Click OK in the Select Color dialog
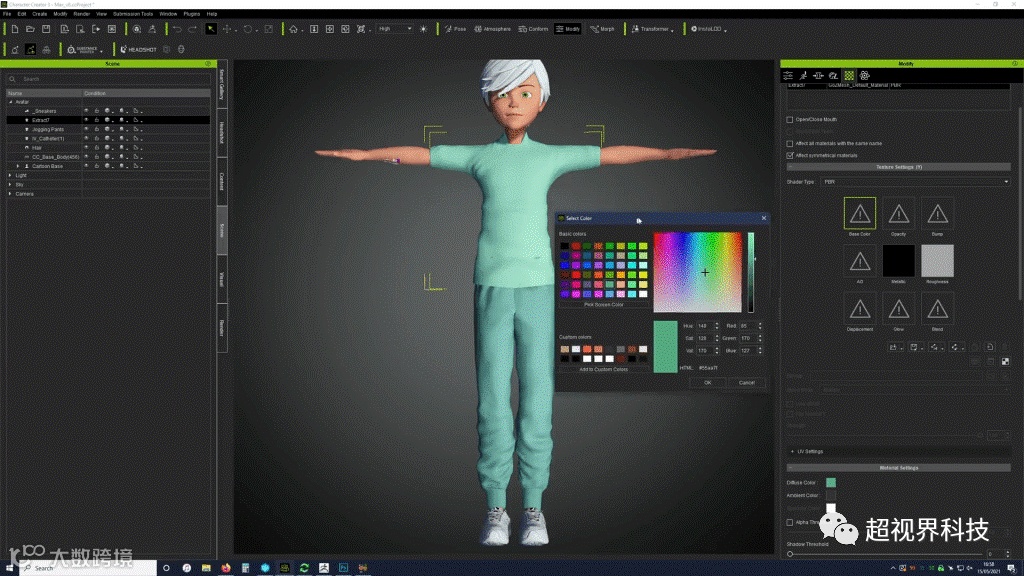Viewport: 1024px width, 576px height. click(x=707, y=382)
